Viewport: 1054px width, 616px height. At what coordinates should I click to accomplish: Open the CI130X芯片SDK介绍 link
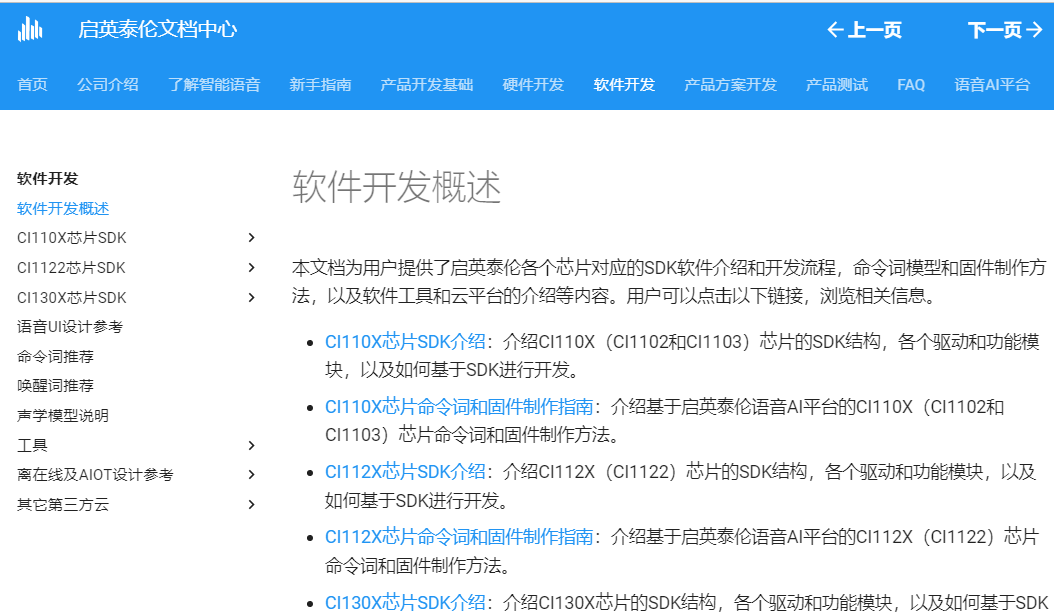point(405,602)
